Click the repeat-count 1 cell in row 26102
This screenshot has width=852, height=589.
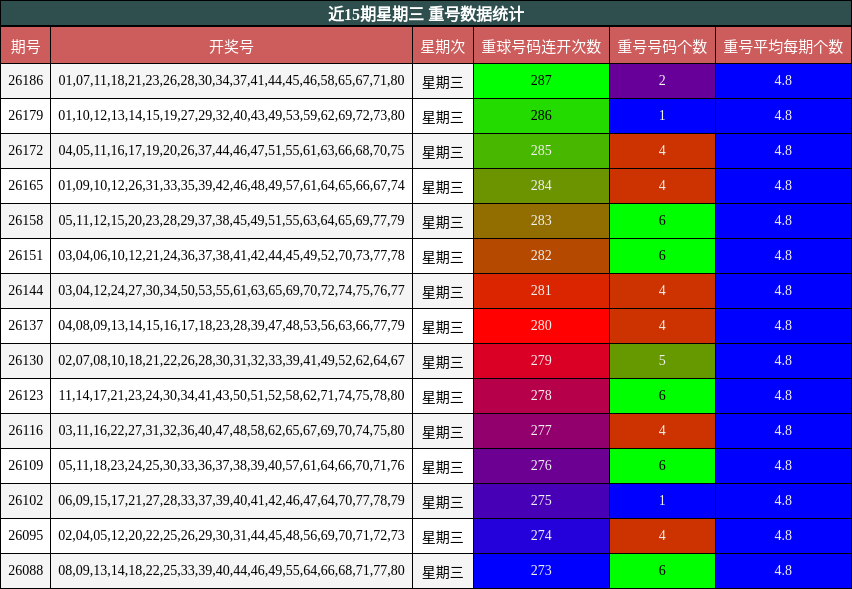pyautogui.click(x=662, y=500)
